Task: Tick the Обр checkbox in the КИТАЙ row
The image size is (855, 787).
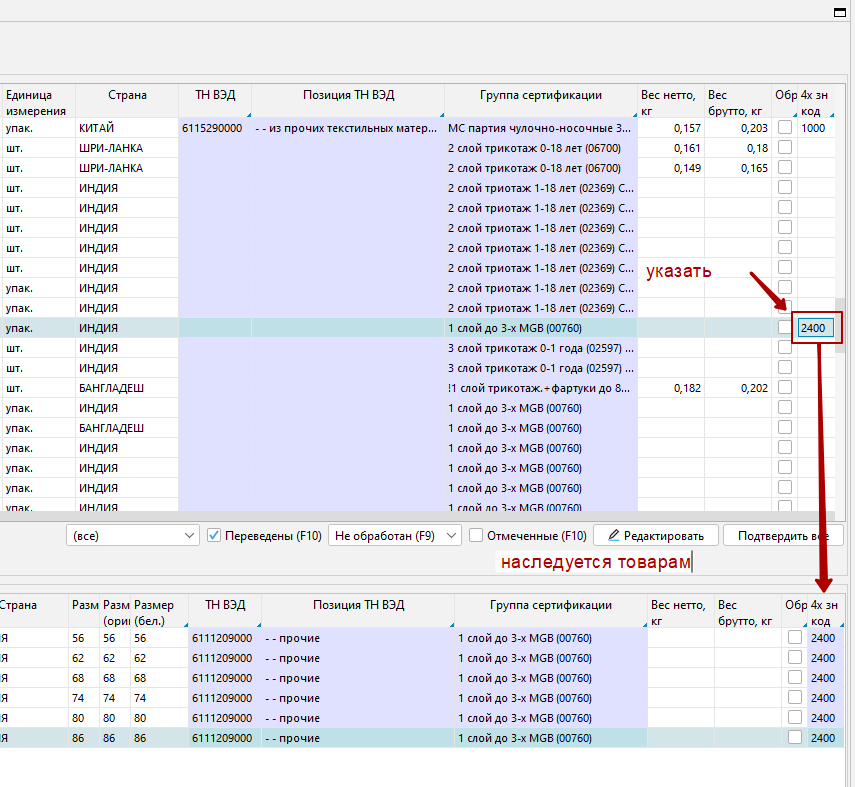Action: tap(785, 128)
